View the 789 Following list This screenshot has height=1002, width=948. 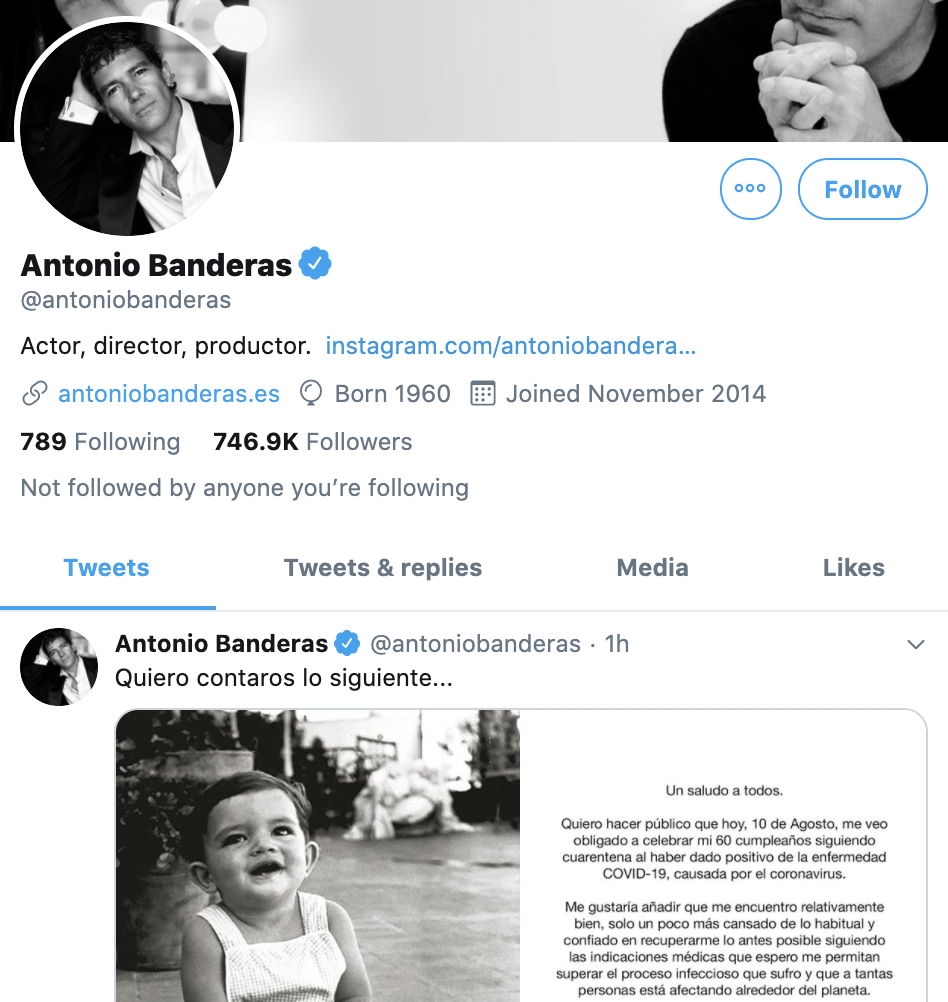click(x=100, y=442)
